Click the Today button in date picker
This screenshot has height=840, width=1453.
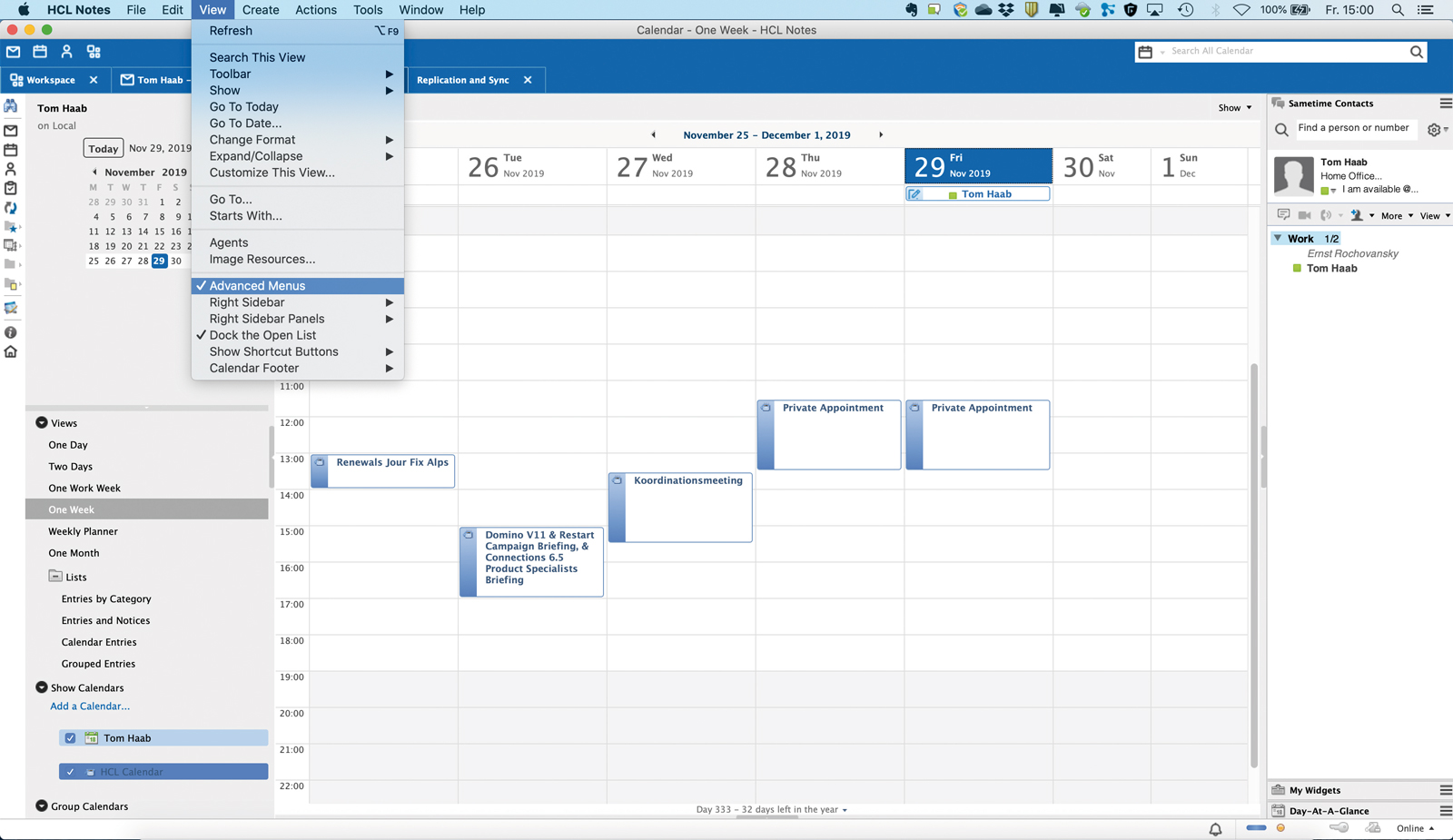[103, 148]
